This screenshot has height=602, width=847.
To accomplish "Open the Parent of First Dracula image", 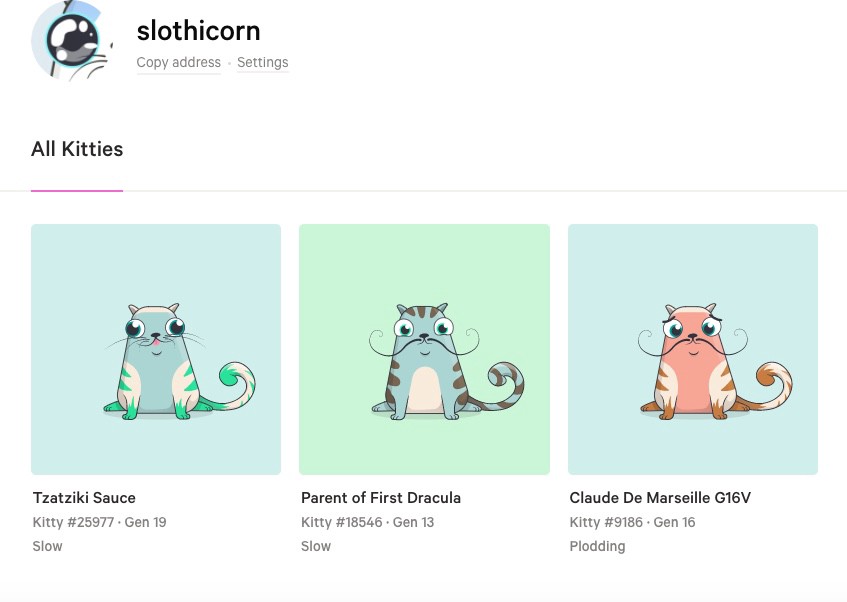I will (x=424, y=349).
